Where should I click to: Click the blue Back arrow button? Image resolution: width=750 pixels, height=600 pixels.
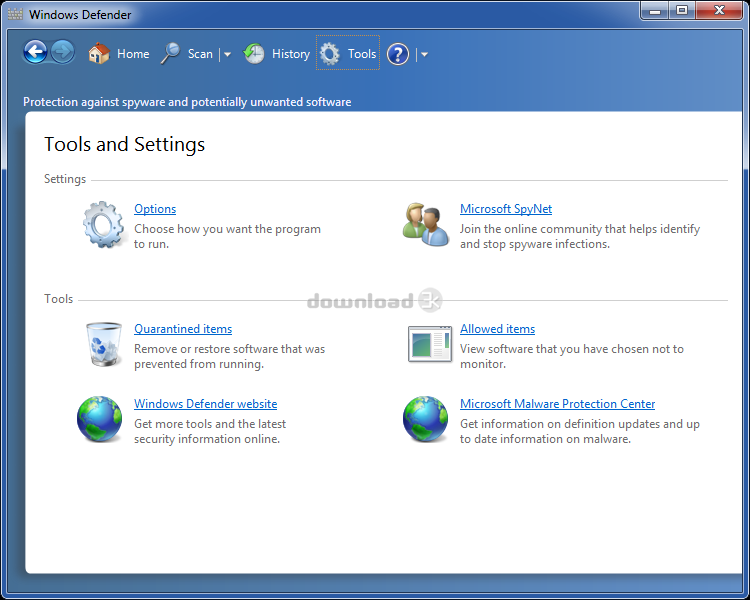coord(36,52)
